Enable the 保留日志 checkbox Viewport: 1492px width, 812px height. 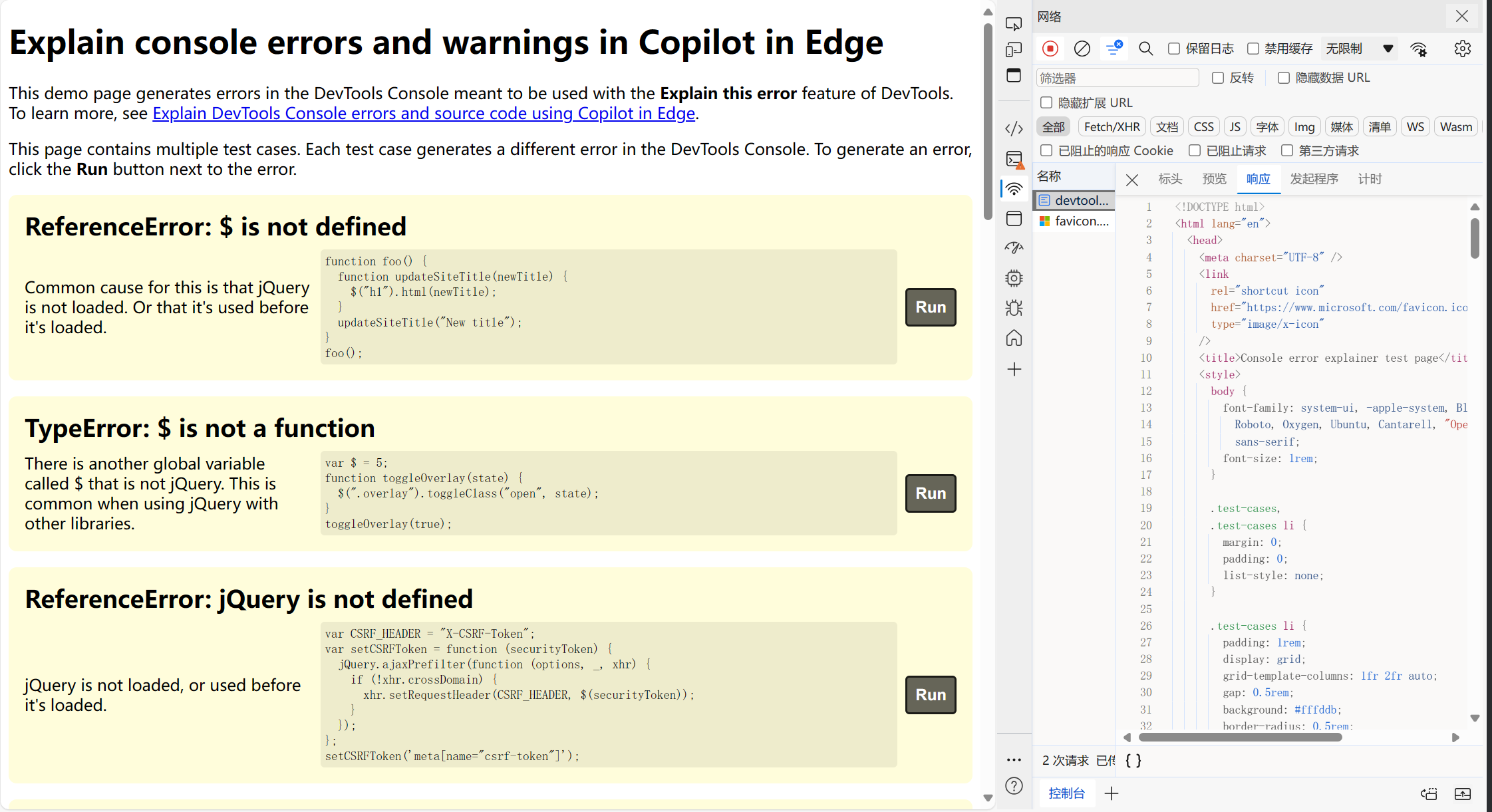pos(1174,49)
